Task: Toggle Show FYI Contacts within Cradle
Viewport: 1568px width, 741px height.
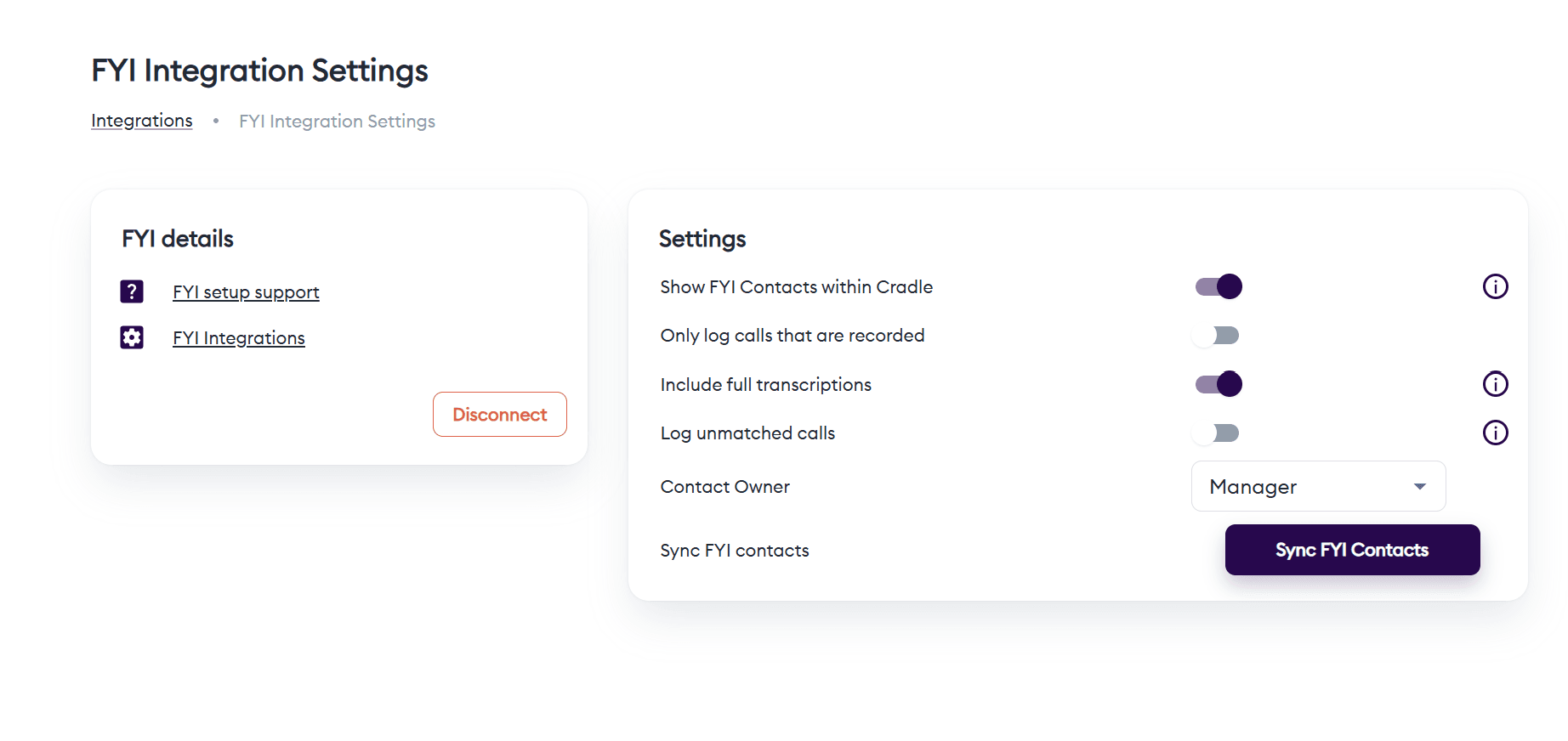Action: [x=1218, y=286]
